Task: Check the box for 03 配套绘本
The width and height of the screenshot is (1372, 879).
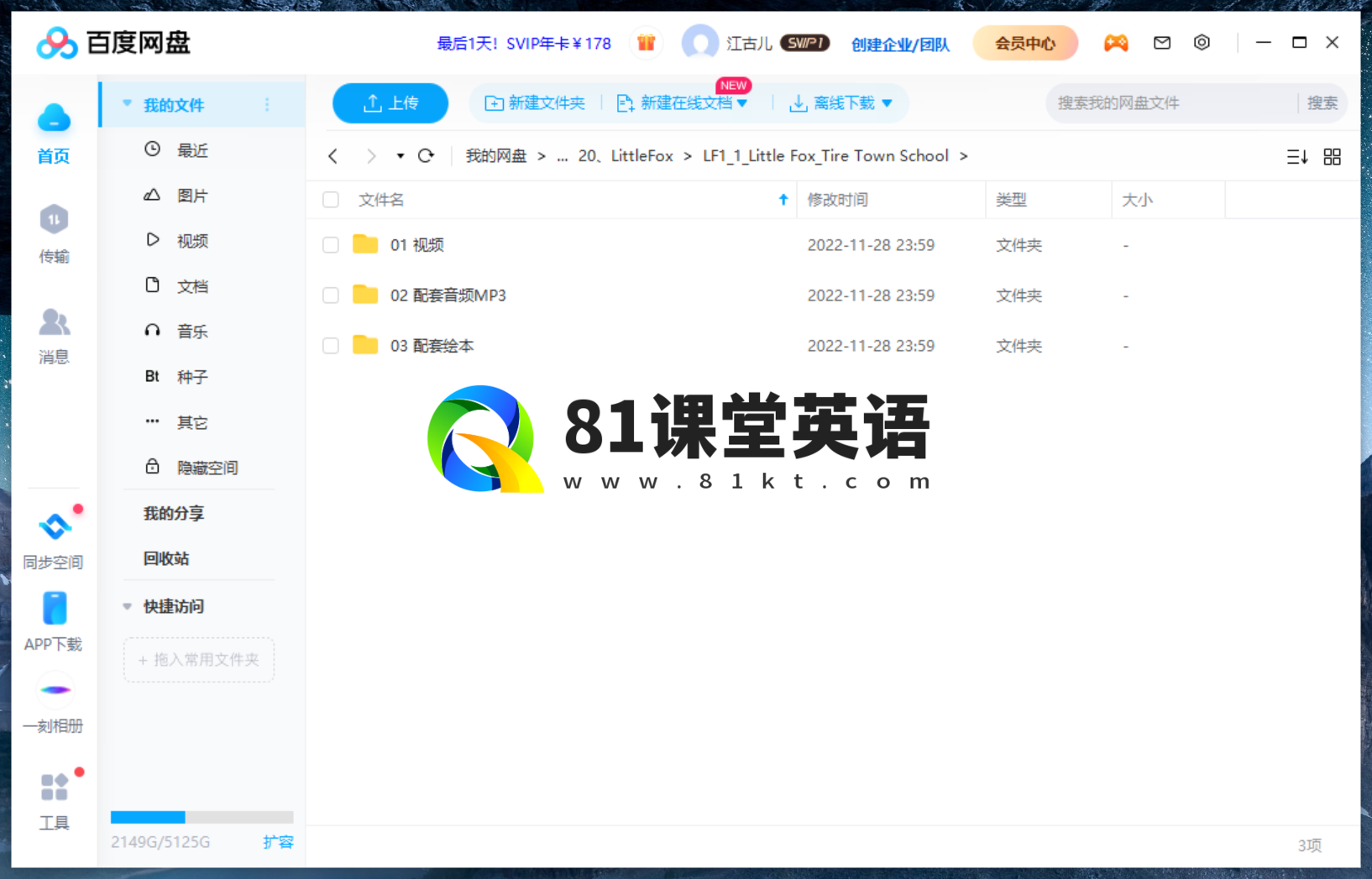Action: coord(331,346)
